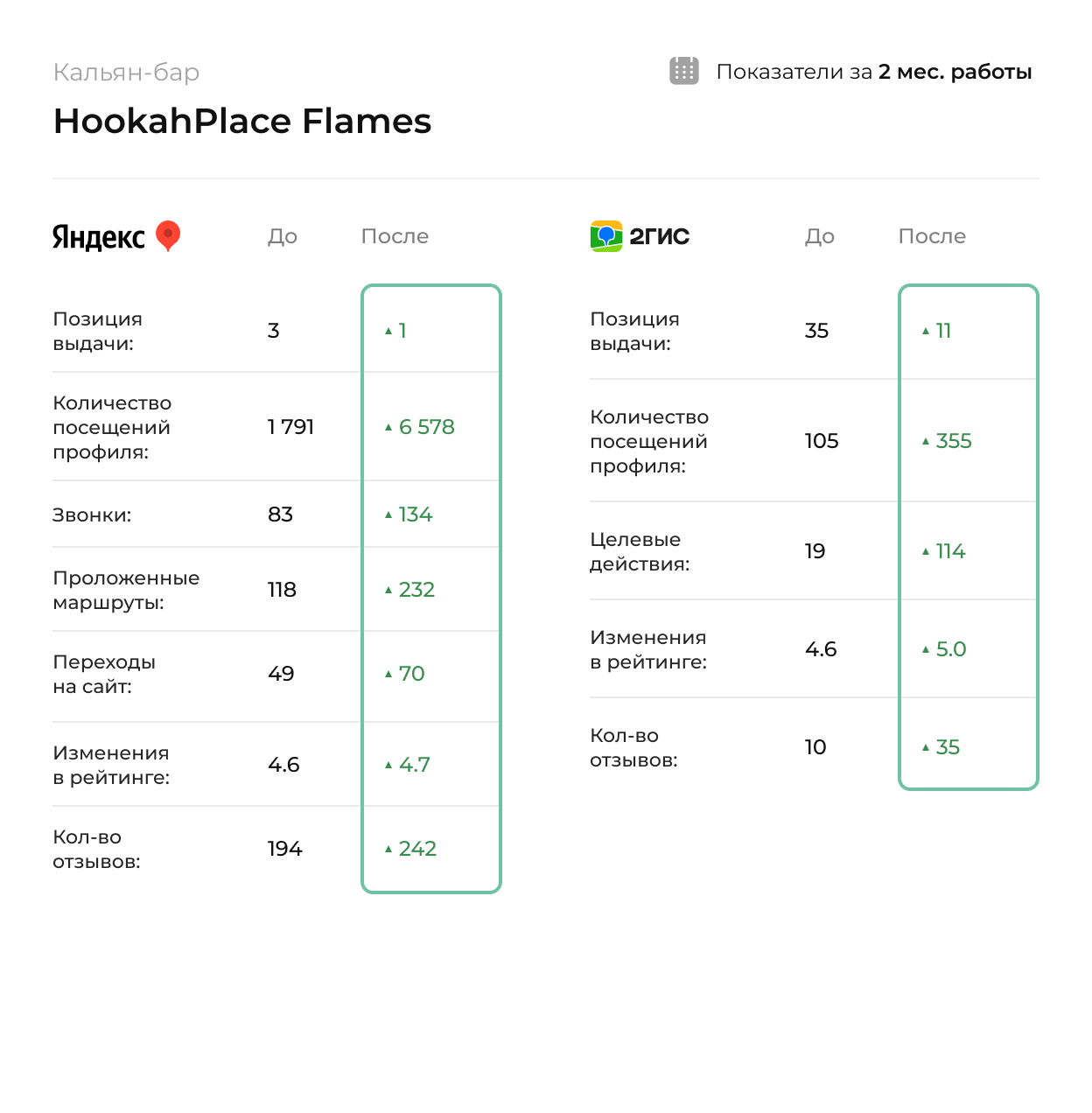Click the HookahPlace Flames title
The height and width of the screenshot is (1113, 1092).
[x=242, y=121]
